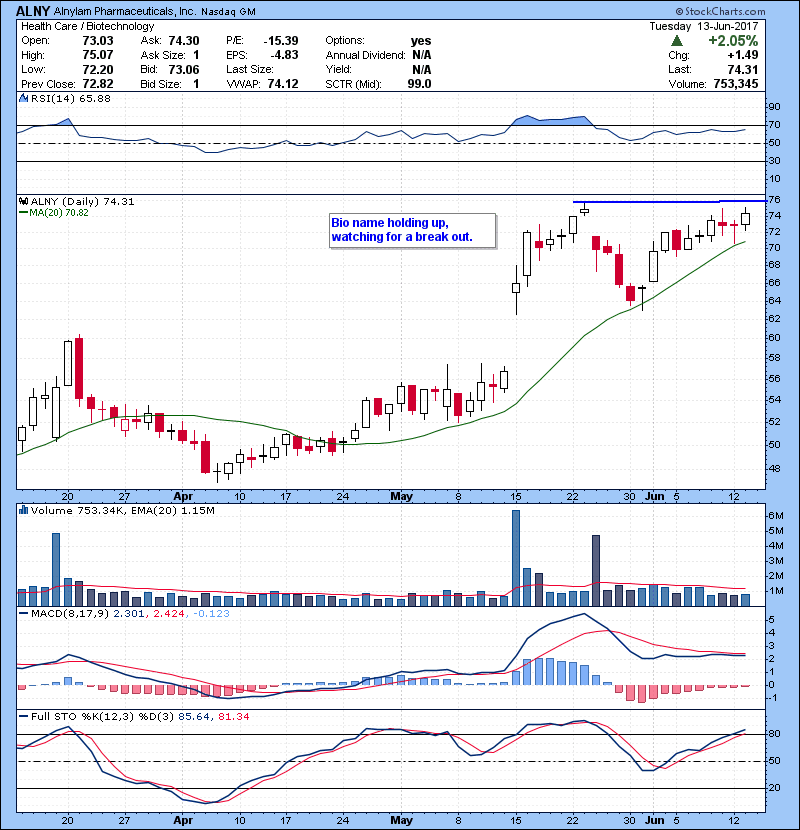Click the +2.05% percent change
800x830 pixels.
pos(733,41)
